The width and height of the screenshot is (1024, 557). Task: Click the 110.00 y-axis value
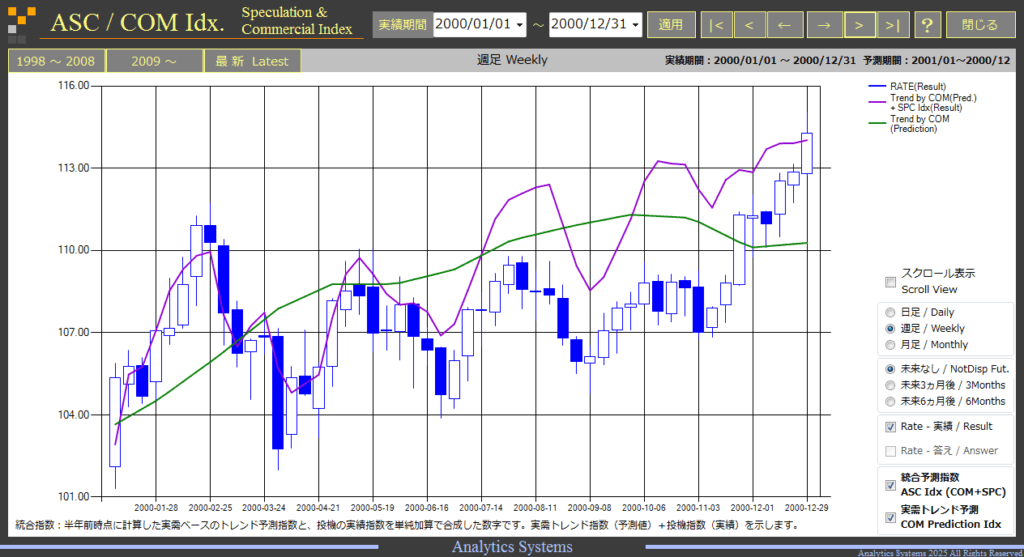click(x=73, y=250)
